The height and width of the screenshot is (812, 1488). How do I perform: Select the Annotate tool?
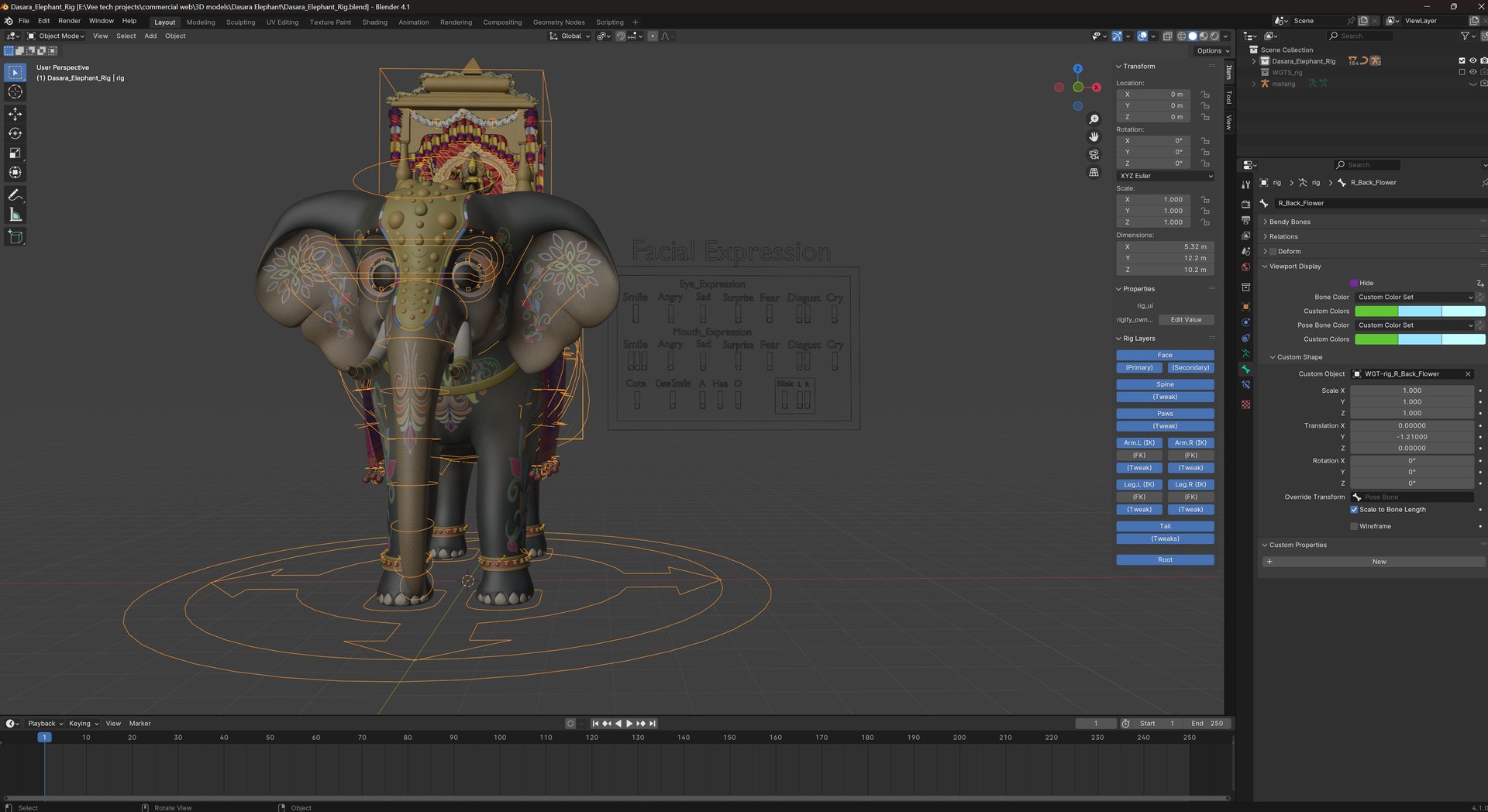click(x=15, y=195)
